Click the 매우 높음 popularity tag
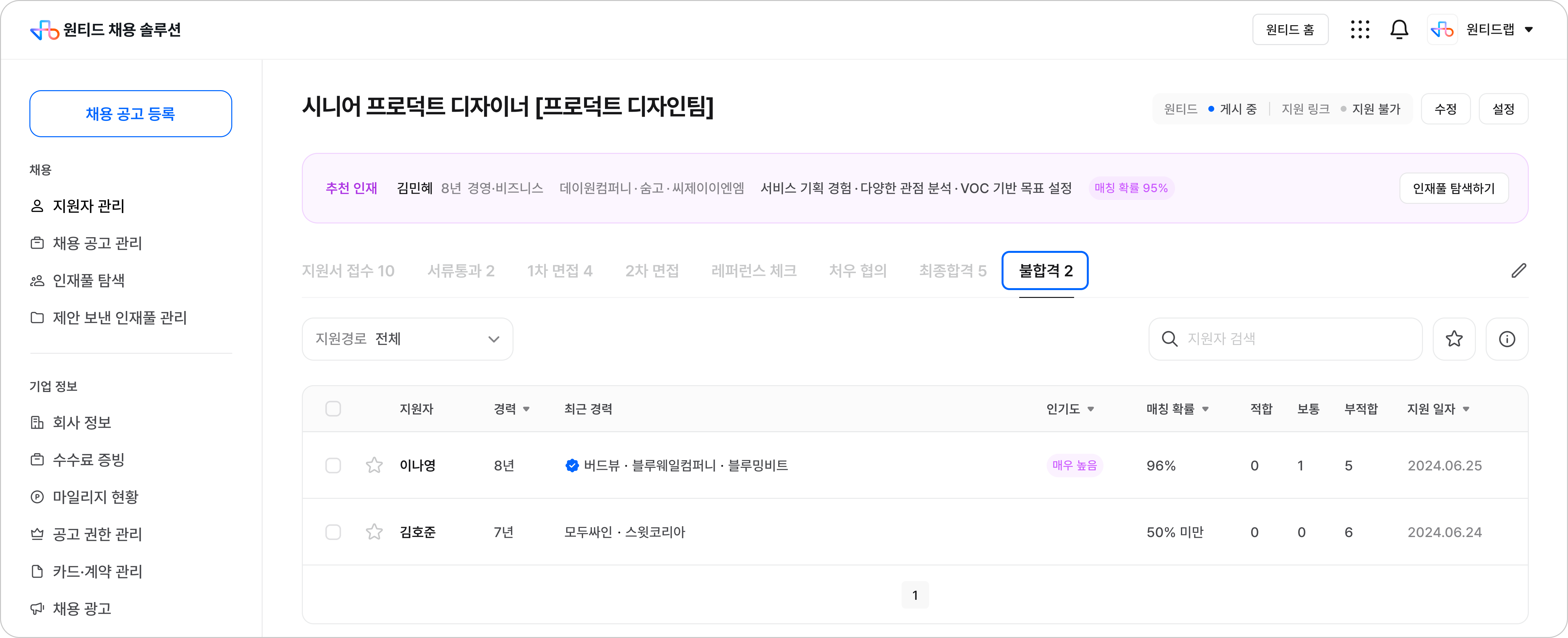Viewport: 1568px width, 638px height. [1074, 466]
